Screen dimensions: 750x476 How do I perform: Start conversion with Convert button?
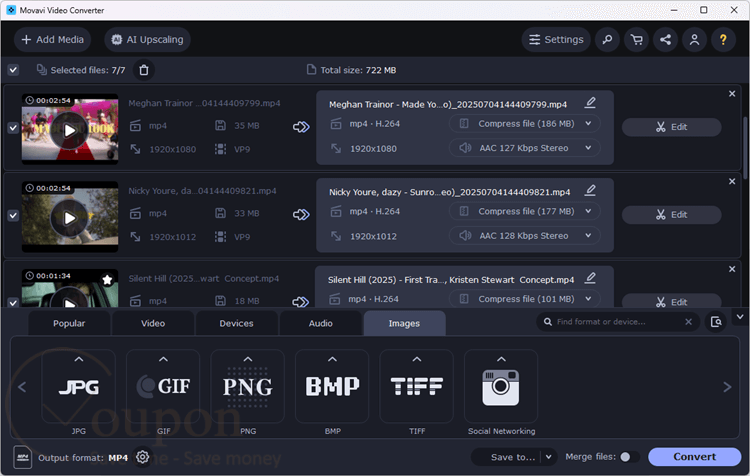pyautogui.click(x=695, y=457)
